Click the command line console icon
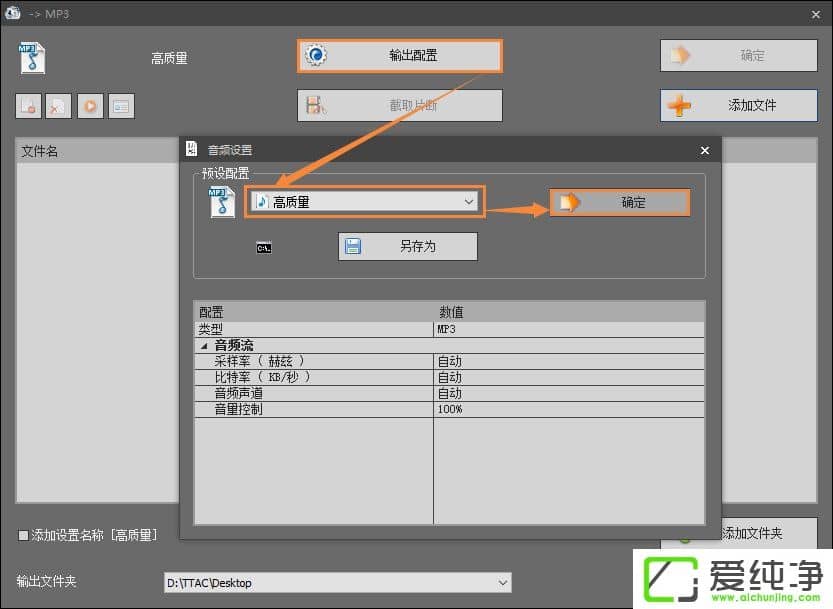The width and height of the screenshot is (833, 609). pyautogui.click(x=264, y=247)
